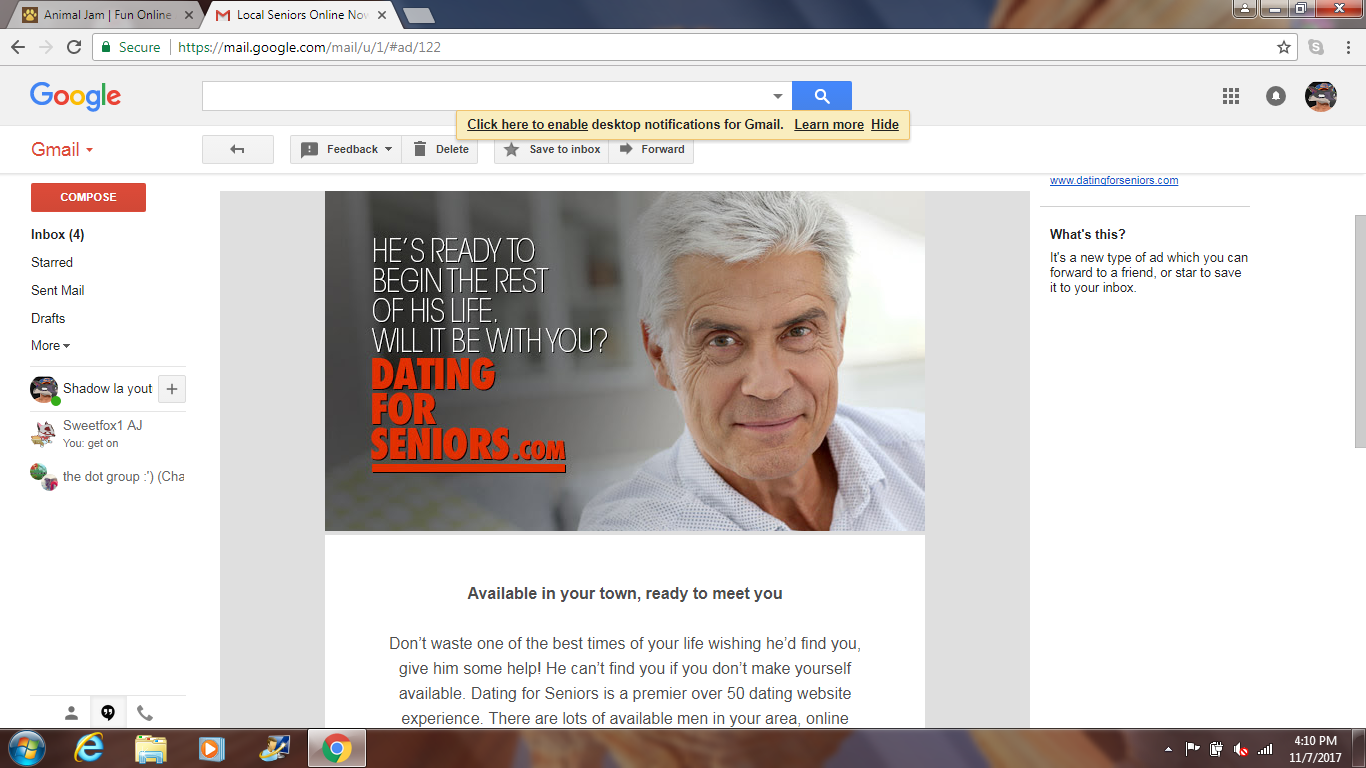
Task: Show hidden tray icons arrow
Action: [1169, 749]
